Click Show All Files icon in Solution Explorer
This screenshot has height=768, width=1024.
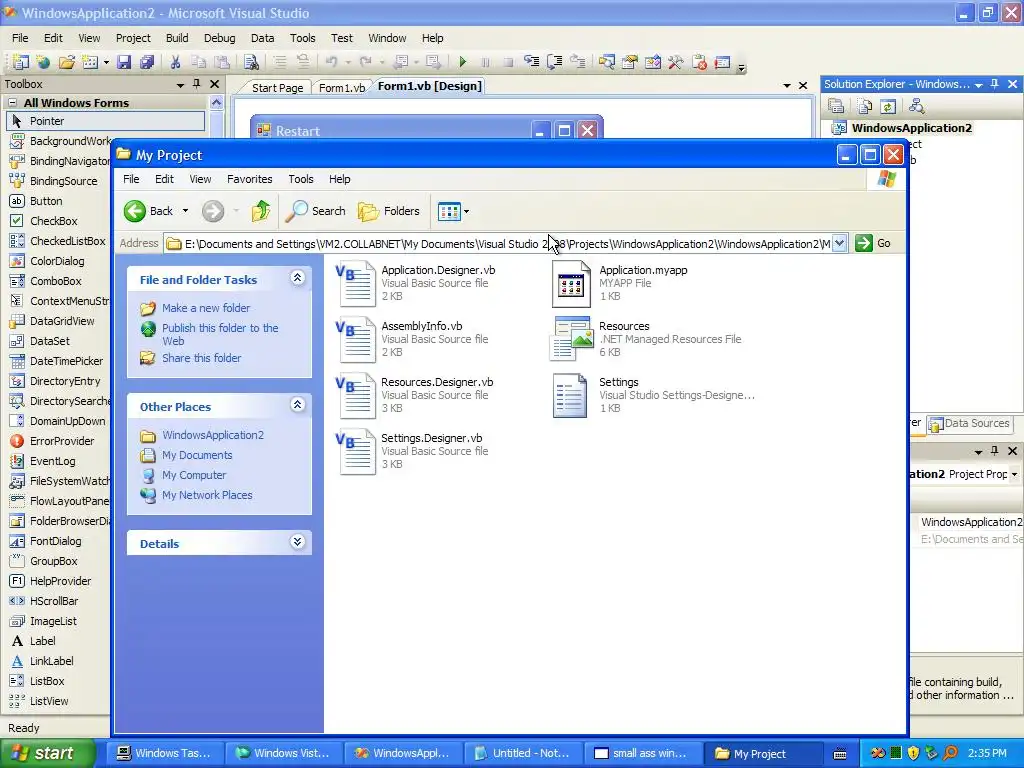[864, 106]
